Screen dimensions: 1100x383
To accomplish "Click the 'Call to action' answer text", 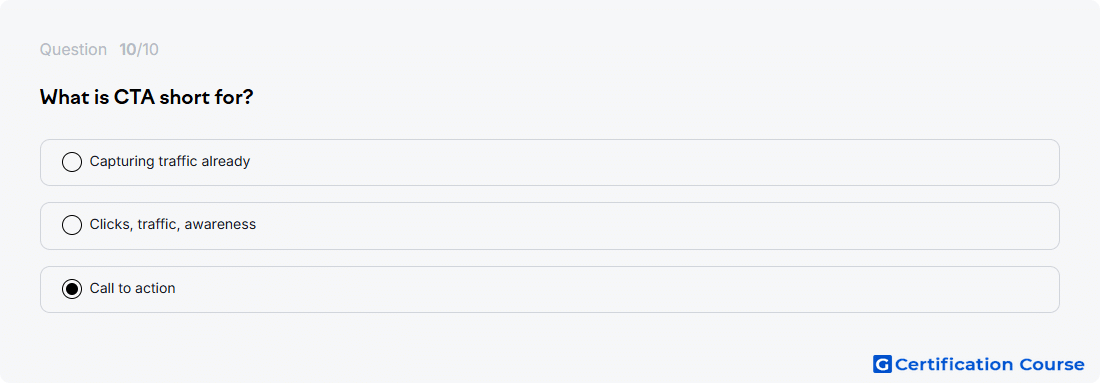I will (133, 288).
